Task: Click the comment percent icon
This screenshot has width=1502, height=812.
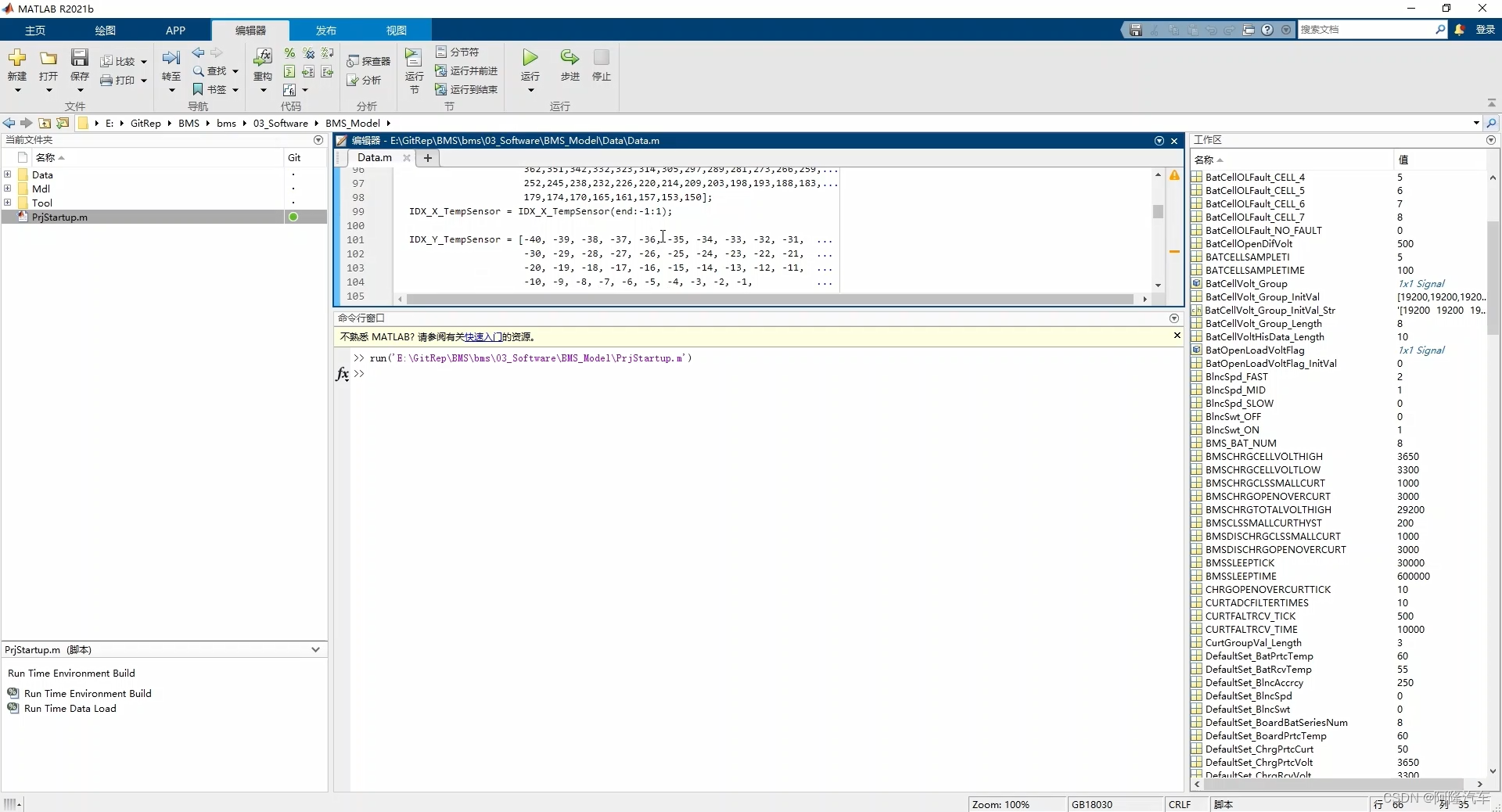Action: click(x=289, y=52)
